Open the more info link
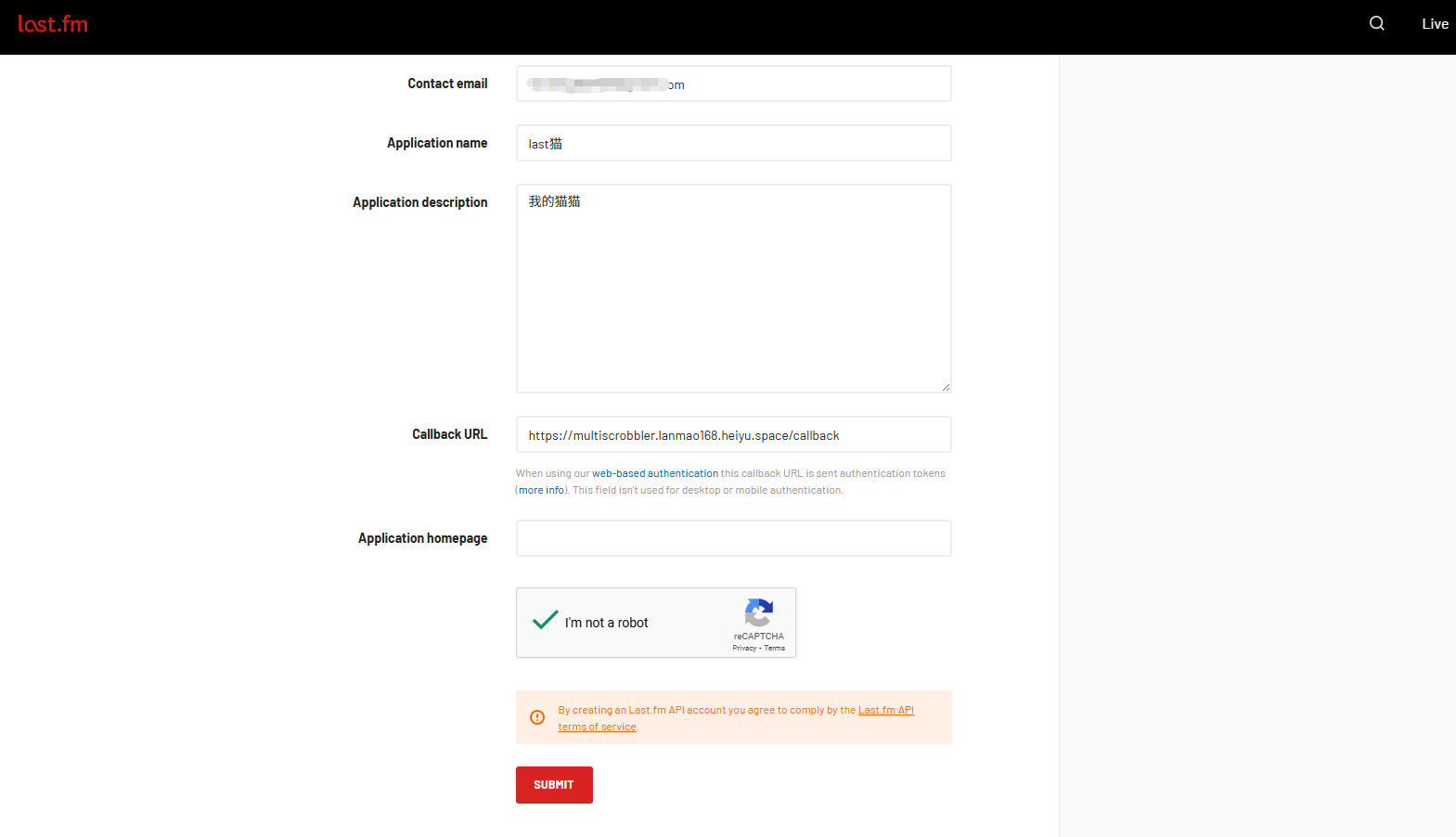The image size is (1456, 837). (x=542, y=490)
